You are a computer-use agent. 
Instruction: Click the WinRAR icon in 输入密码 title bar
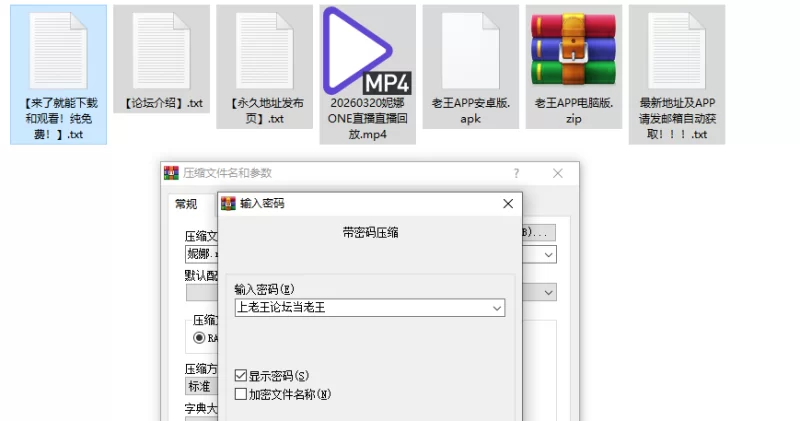click(229, 203)
